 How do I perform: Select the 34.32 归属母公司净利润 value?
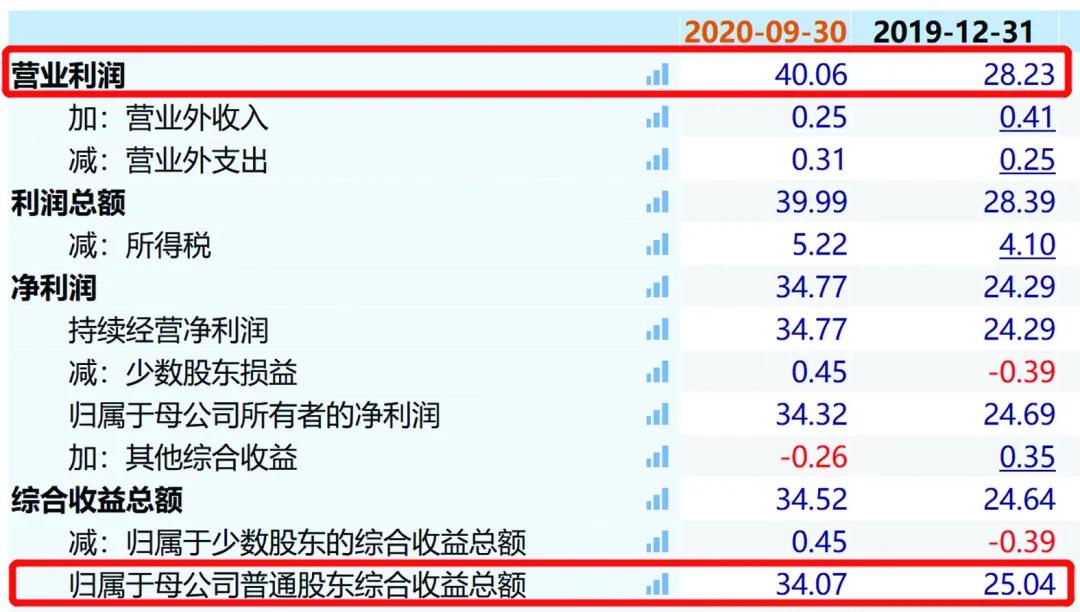tap(811, 415)
